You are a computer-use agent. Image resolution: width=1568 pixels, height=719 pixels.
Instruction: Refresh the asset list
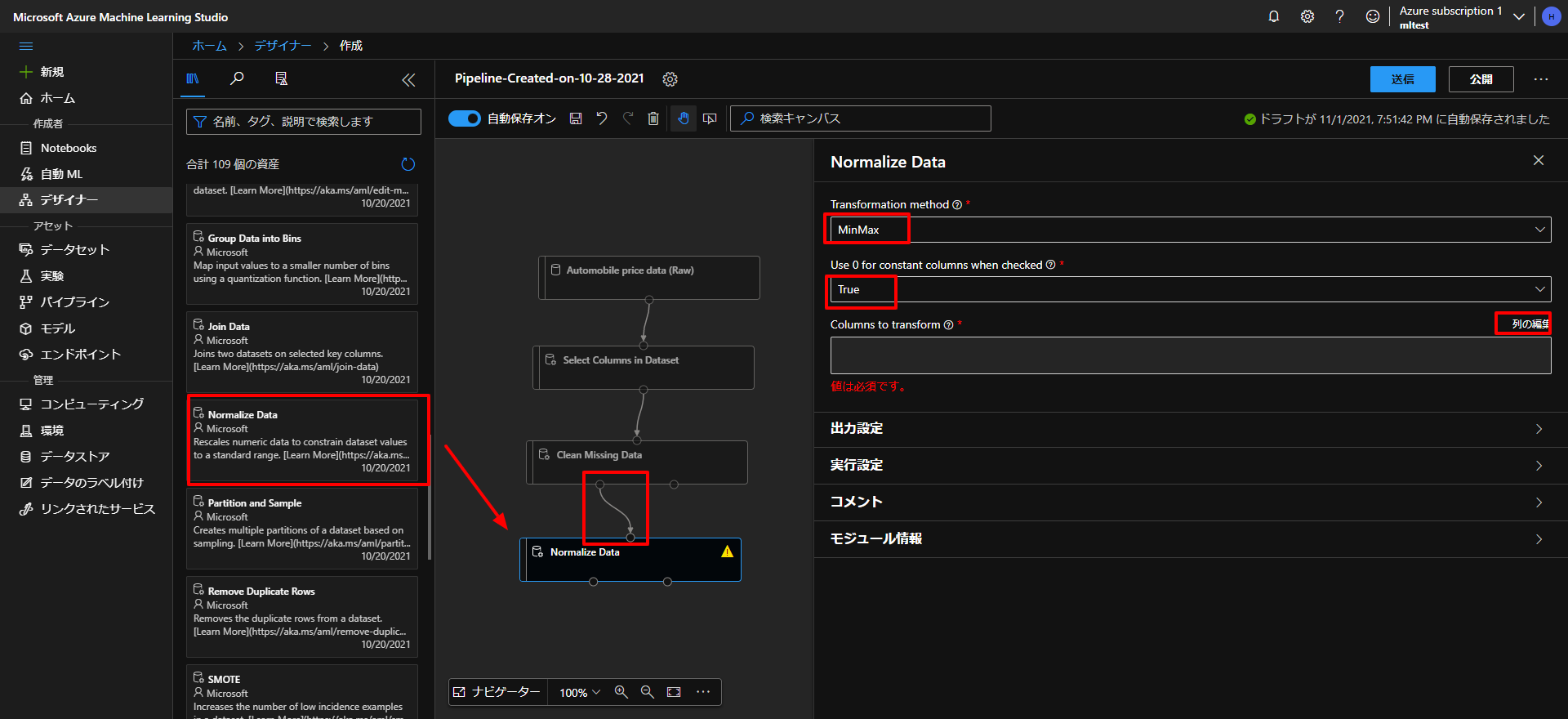pyautogui.click(x=408, y=164)
